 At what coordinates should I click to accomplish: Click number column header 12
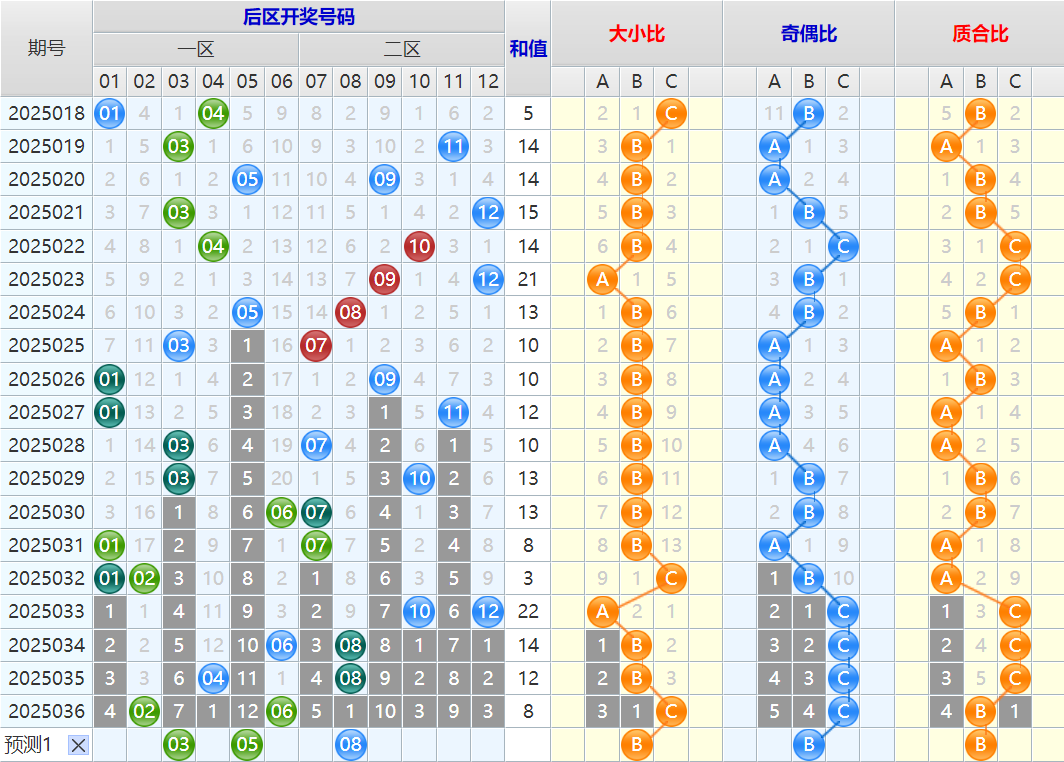[x=488, y=81]
